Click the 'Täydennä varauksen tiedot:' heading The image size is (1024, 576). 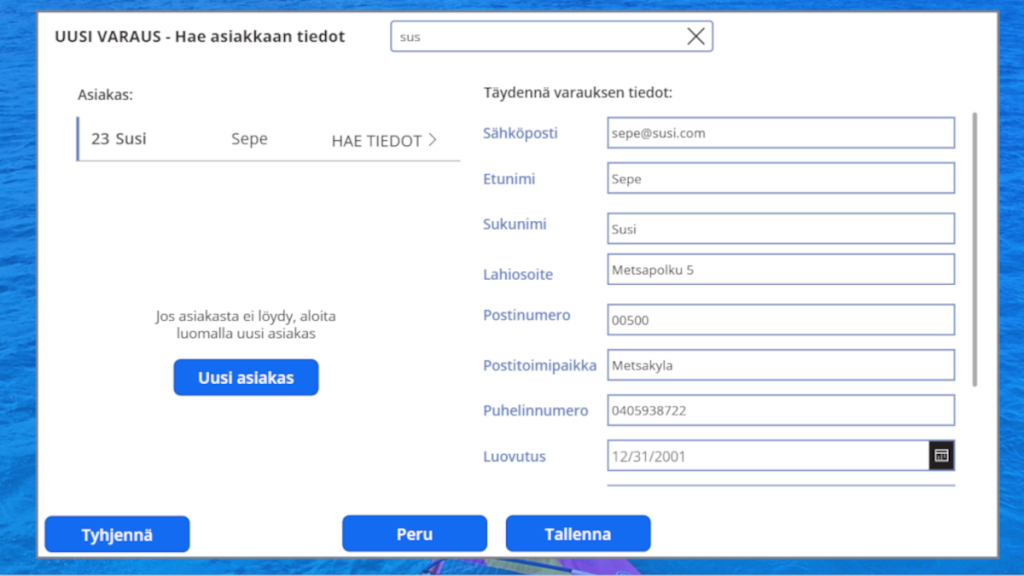578,93
